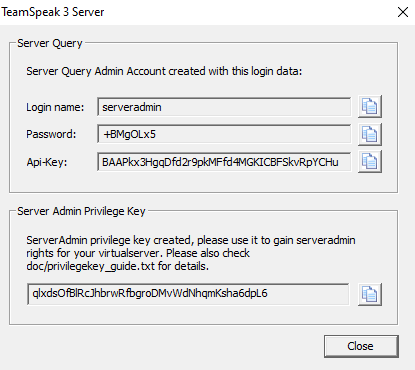Copy the Server Admin privilege key
Screen dimensions: 415x370
point(370,294)
